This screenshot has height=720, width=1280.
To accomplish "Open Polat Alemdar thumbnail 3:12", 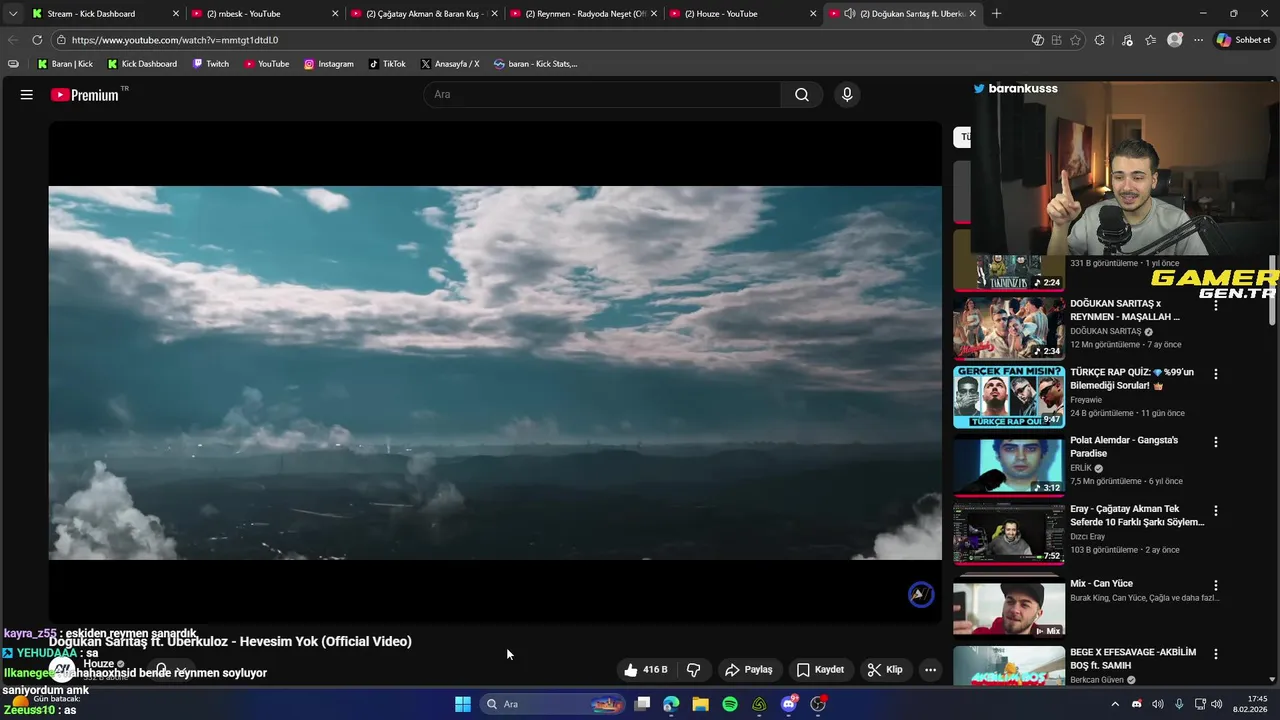I will pos(1008,465).
